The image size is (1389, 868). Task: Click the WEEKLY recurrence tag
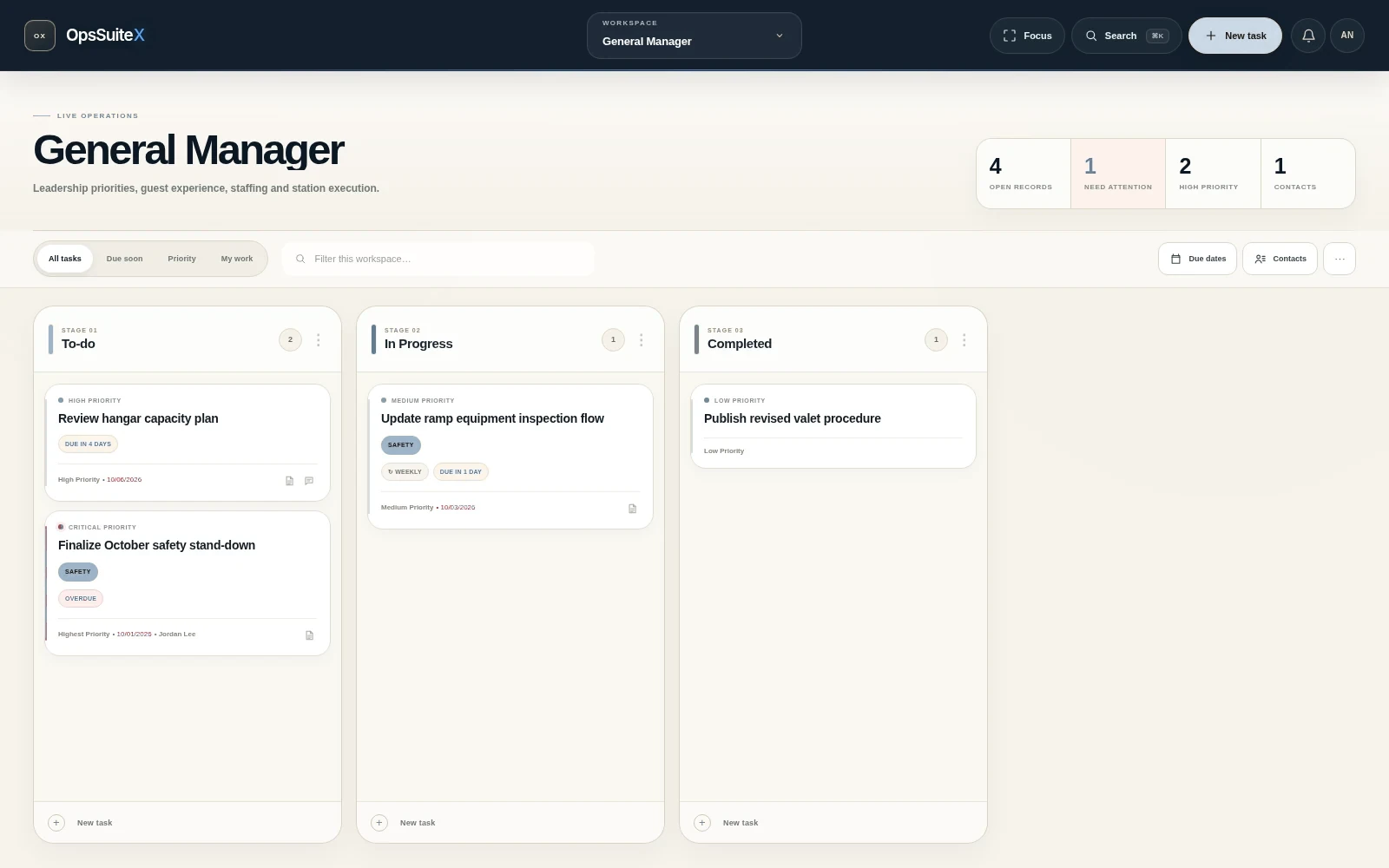[x=405, y=471]
